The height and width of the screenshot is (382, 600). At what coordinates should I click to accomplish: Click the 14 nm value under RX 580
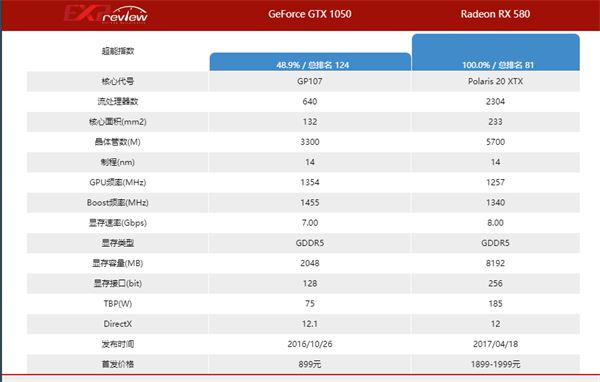tap(496, 162)
